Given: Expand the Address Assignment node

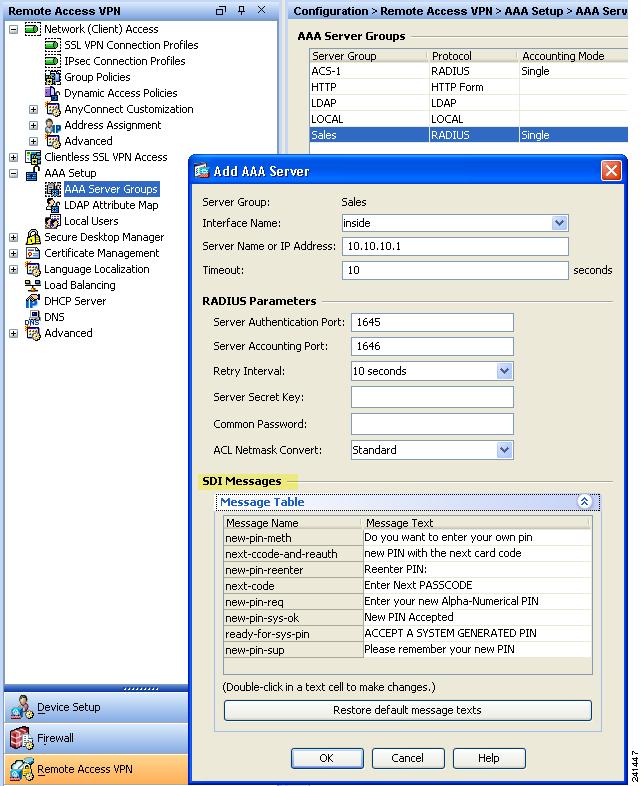Looking at the screenshot, I should 33,126.
